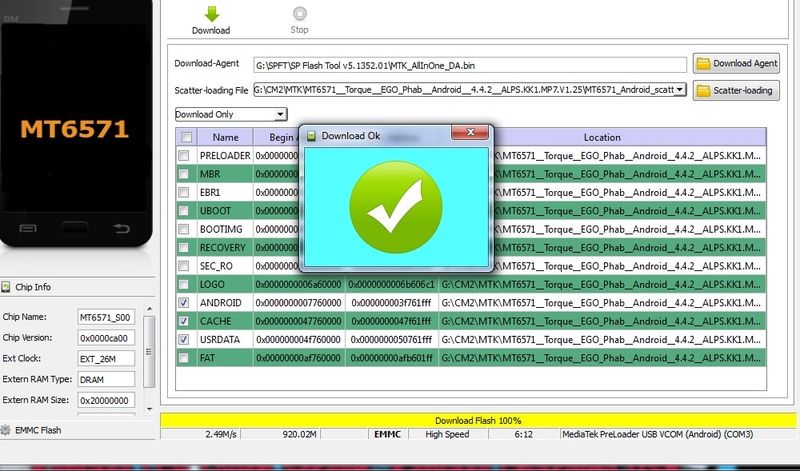Viewport: 800px width, 471px height.
Task: Check the MBR partition checkbox
Action: (x=184, y=174)
